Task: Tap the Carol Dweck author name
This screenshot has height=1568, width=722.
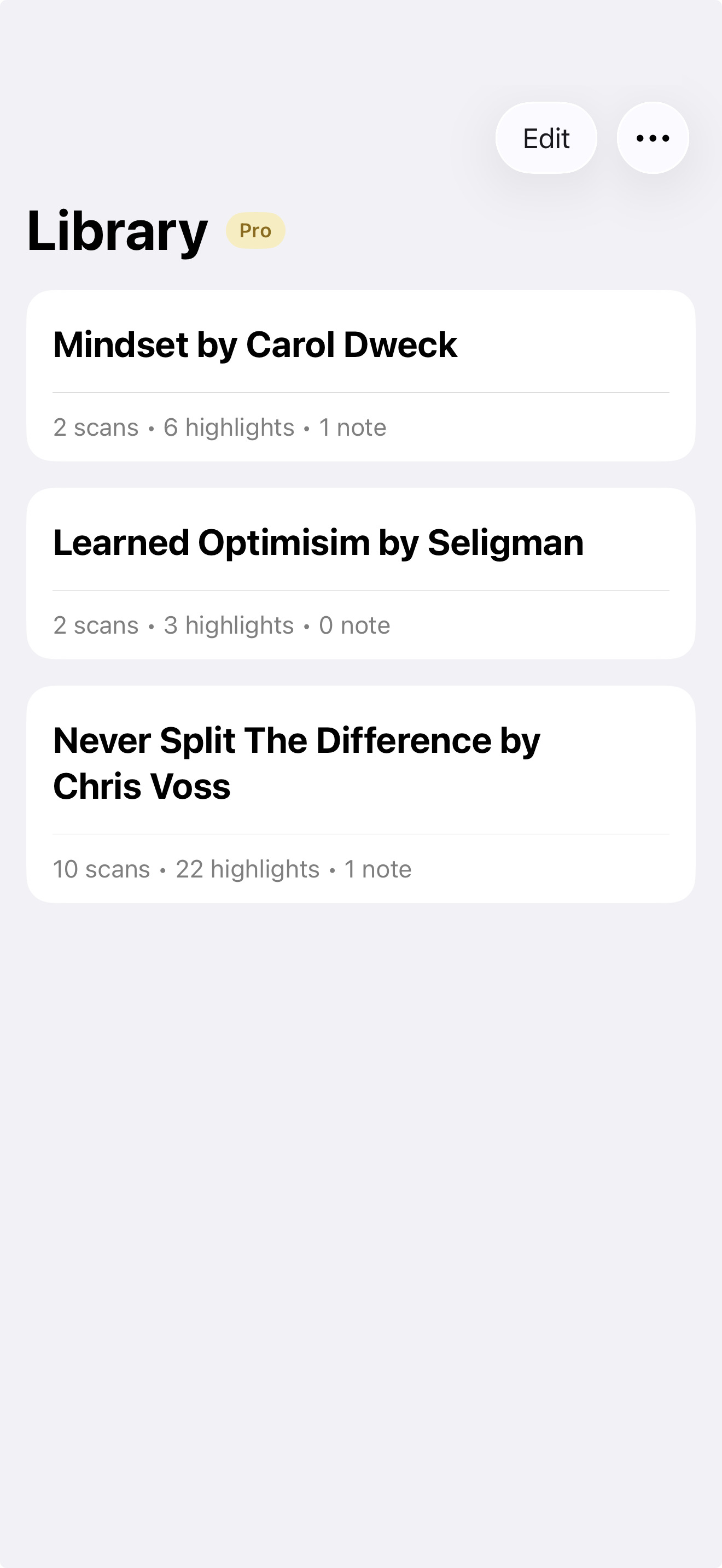Action: [x=351, y=344]
